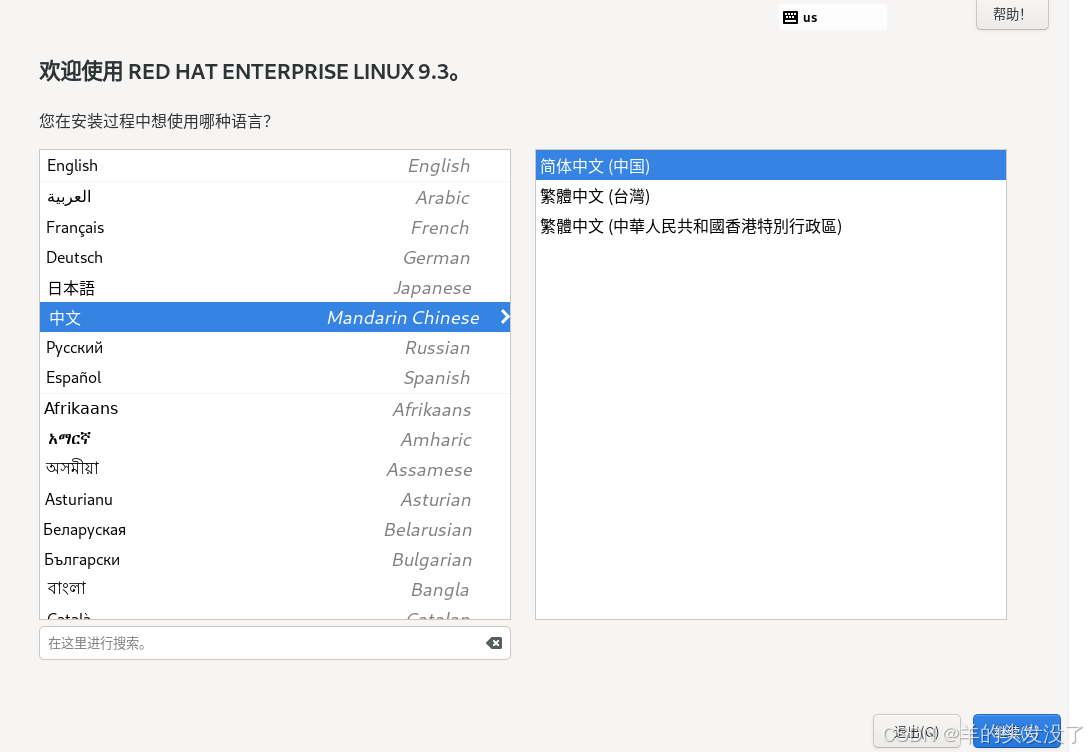
Task: Choose Asturianu Asturian language row
Action: coord(275,500)
